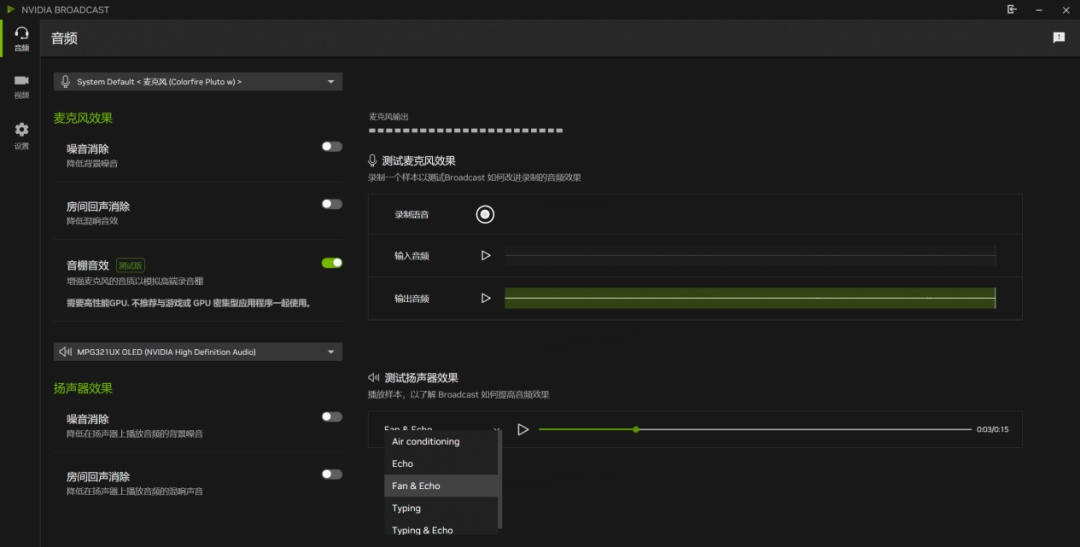The image size is (1080, 547).
Task: Play the 输出音频 output audio sample
Action: [486, 298]
